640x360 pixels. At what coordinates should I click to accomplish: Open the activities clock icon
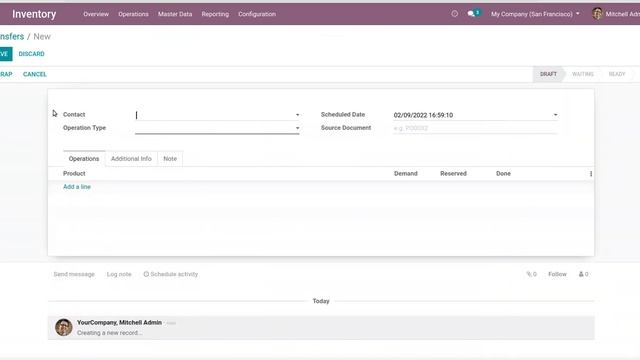pos(454,14)
